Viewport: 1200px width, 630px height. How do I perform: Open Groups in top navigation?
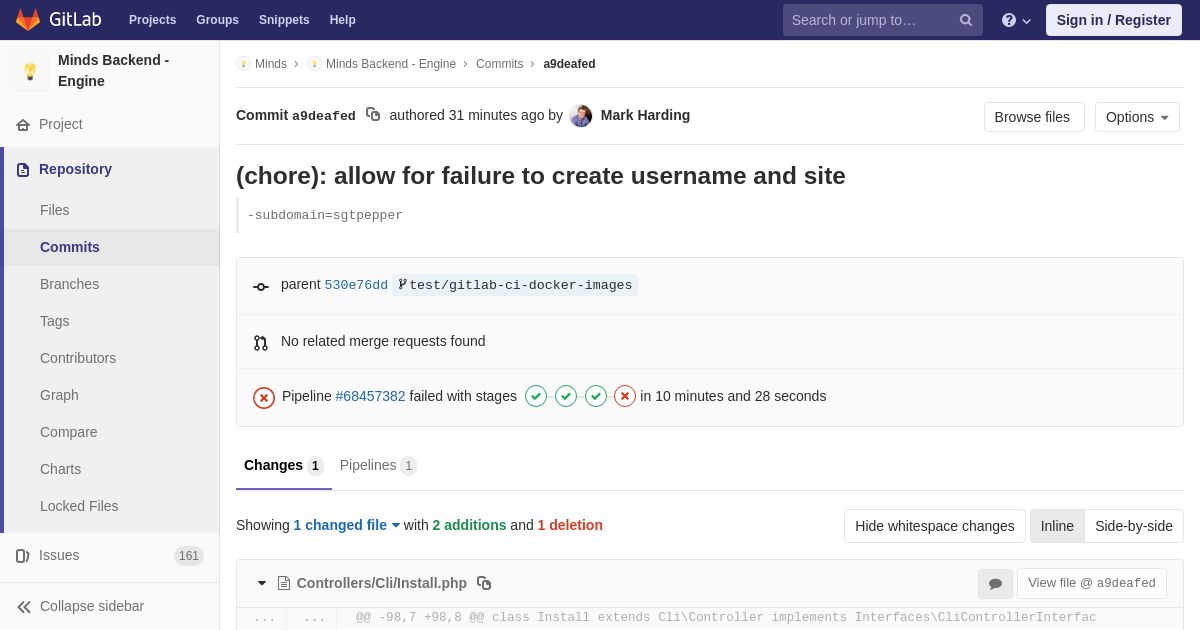pos(217,20)
